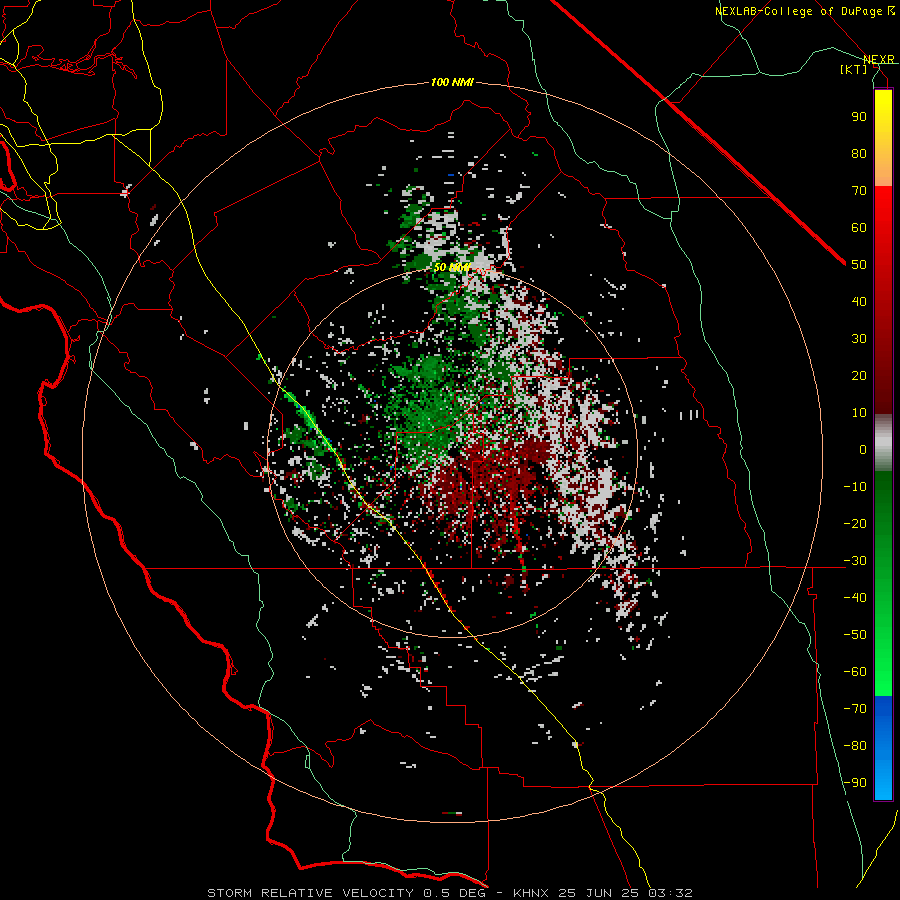Click the NEXLAB-College of DuPage watermark text

pos(805,11)
